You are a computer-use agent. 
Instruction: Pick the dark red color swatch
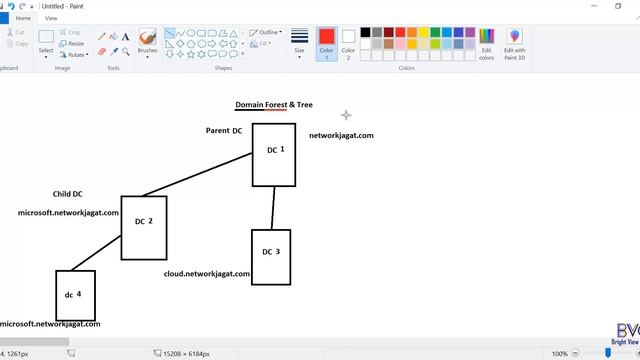click(389, 32)
